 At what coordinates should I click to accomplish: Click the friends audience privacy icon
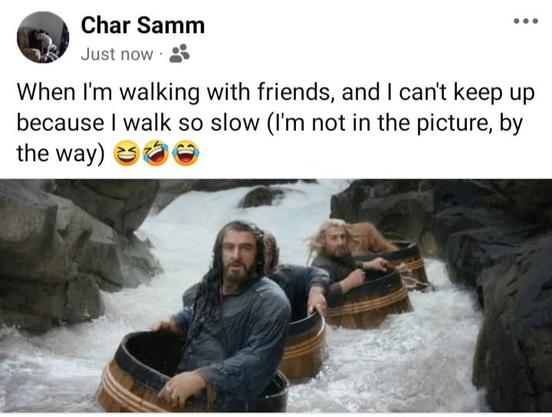click(180, 53)
